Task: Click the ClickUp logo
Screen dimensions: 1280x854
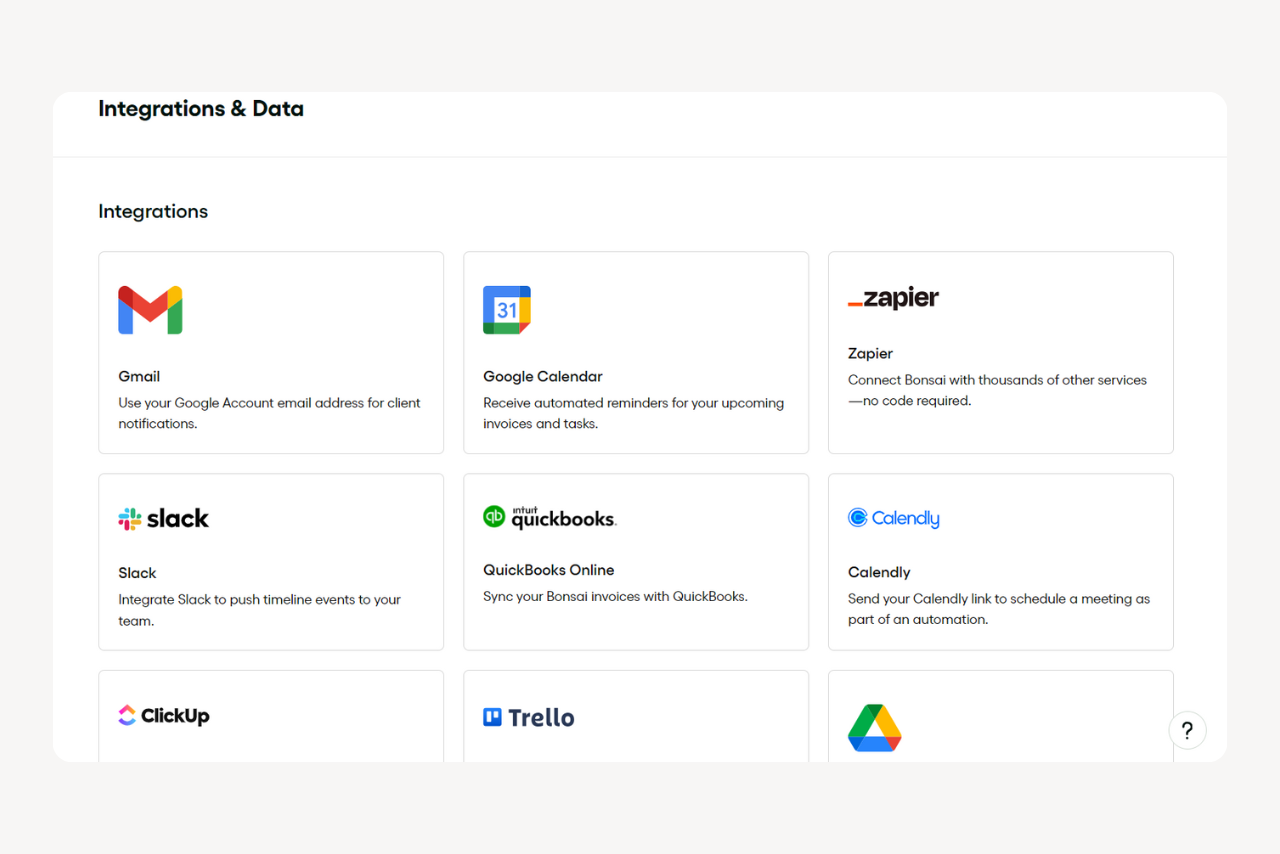Action: click(164, 715)
